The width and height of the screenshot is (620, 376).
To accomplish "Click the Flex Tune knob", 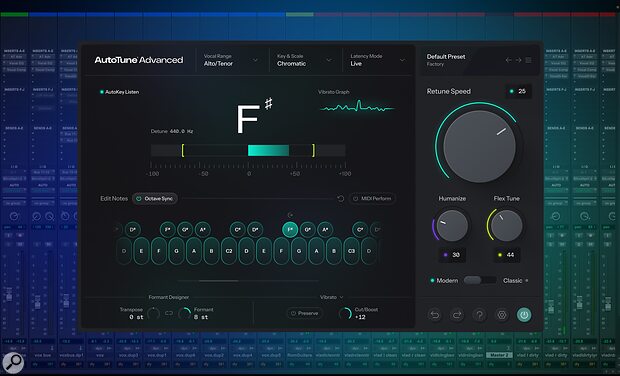I will pos(506,225).
